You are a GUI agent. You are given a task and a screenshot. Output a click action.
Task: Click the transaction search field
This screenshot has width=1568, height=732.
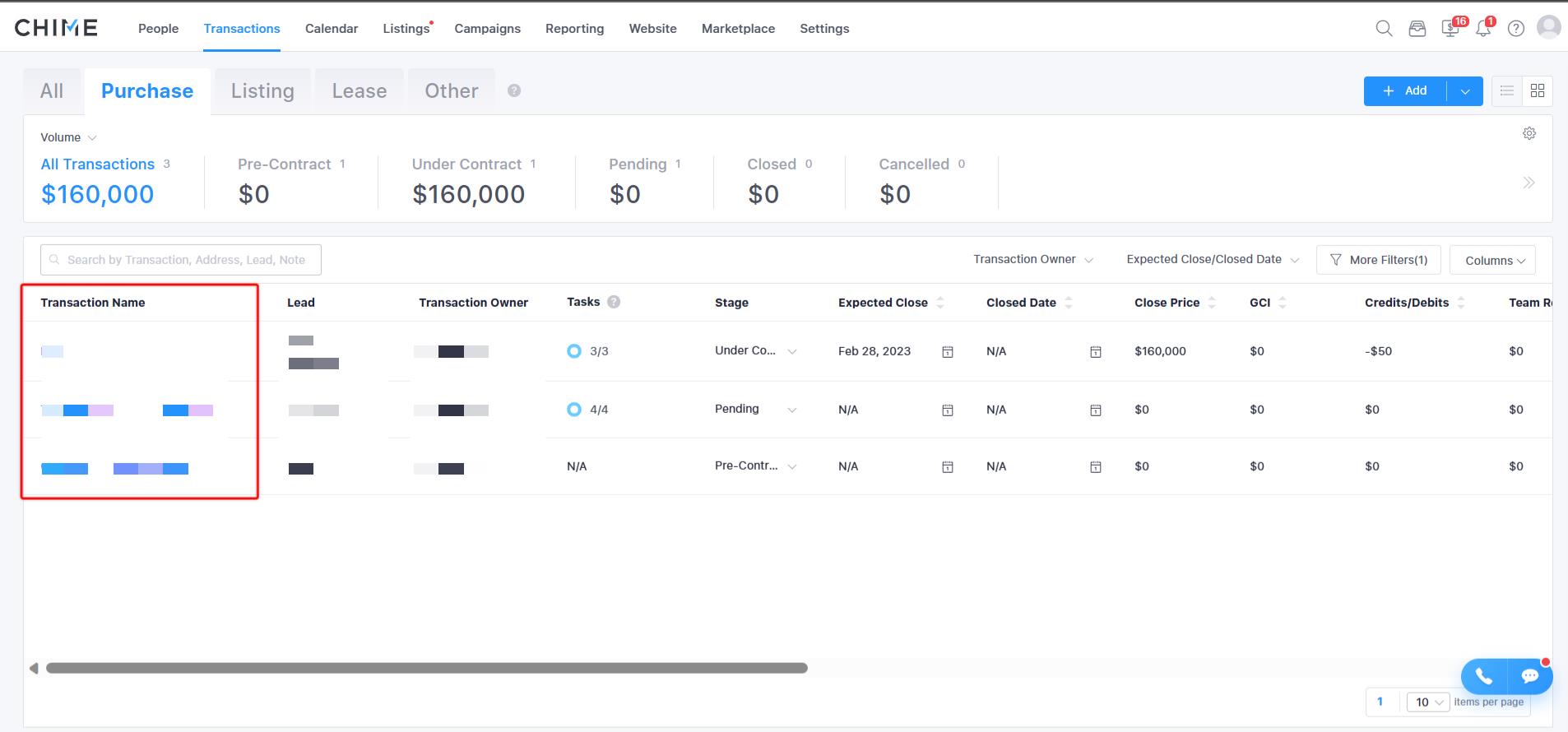[x=181, y=260]
